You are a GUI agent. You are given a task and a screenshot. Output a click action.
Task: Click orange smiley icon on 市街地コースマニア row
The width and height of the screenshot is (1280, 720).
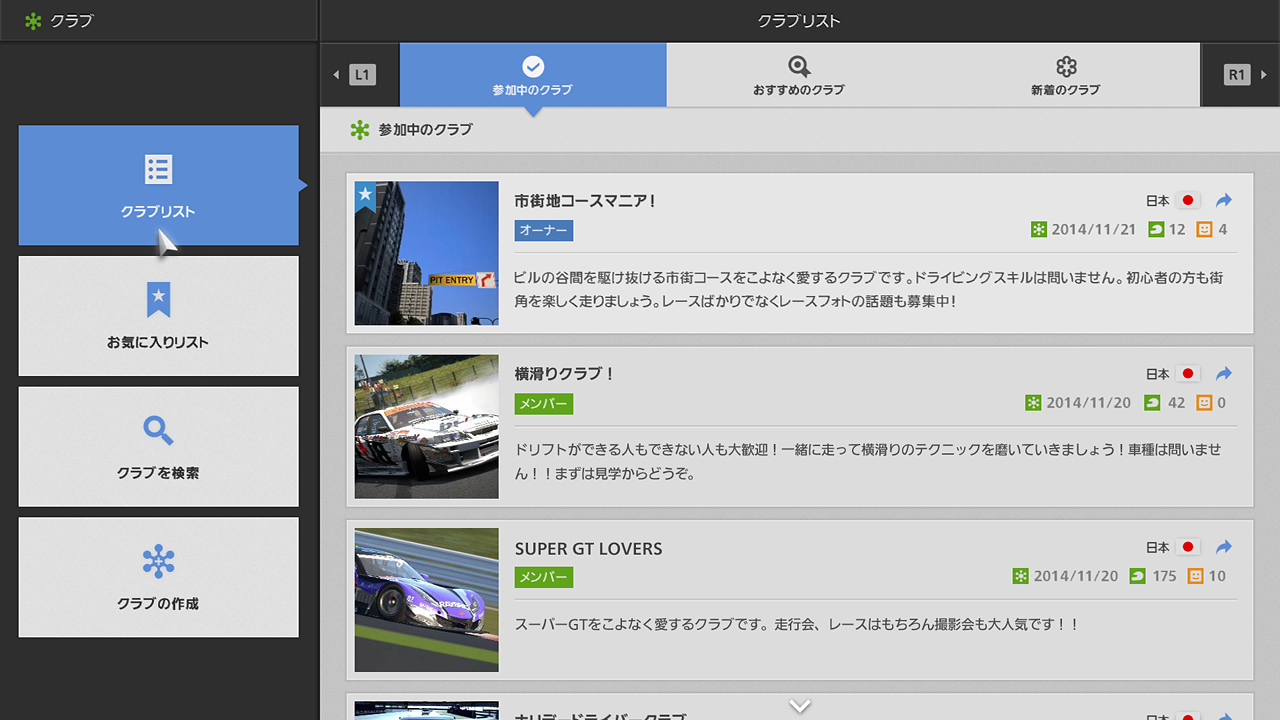(1204, 230)
